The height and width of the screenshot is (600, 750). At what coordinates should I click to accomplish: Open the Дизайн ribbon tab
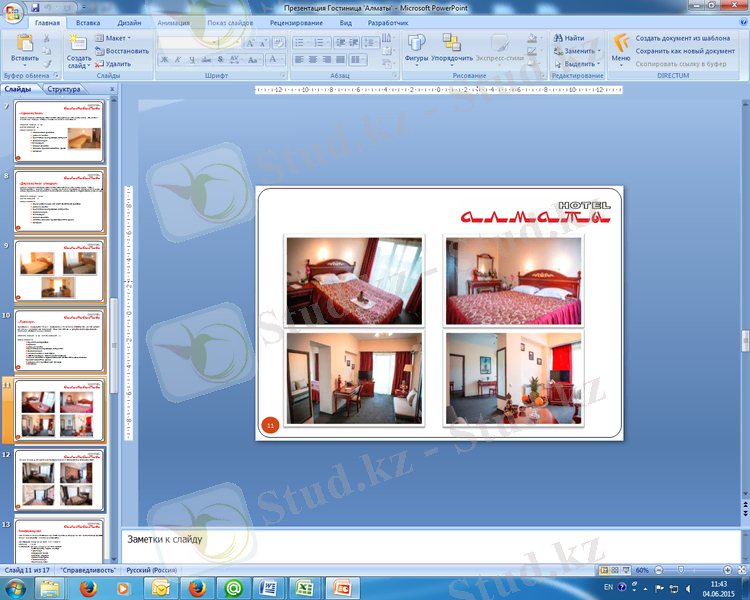tap(129, 22)
